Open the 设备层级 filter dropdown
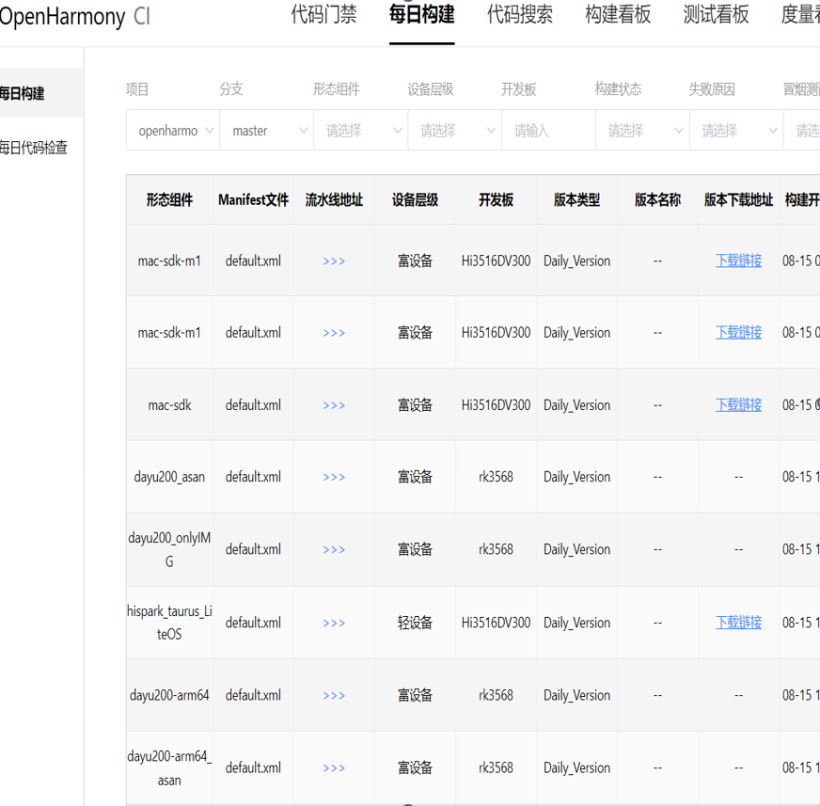Viewport: 820px width, 806px height. pyautogui.click(x=454, y=131)
